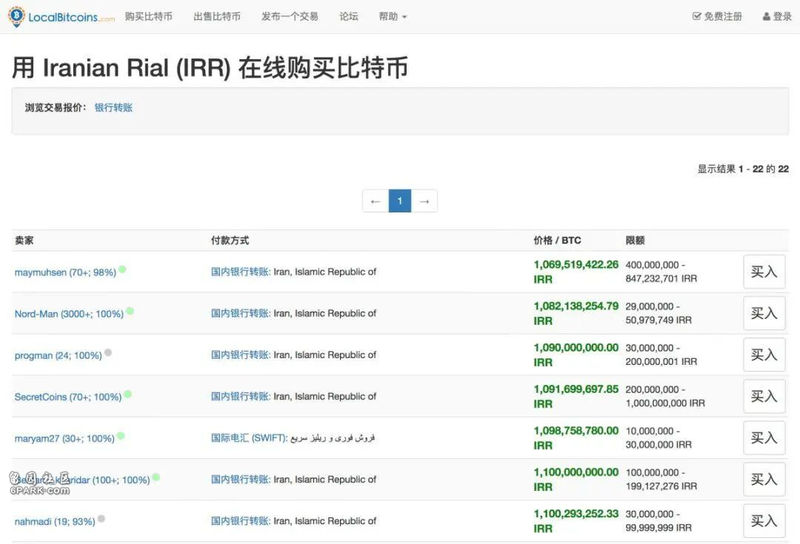Select limit 30,000,000 - 200,000,001 IRR
This screenshot has width=800, height=544.
tap(661, 355)
